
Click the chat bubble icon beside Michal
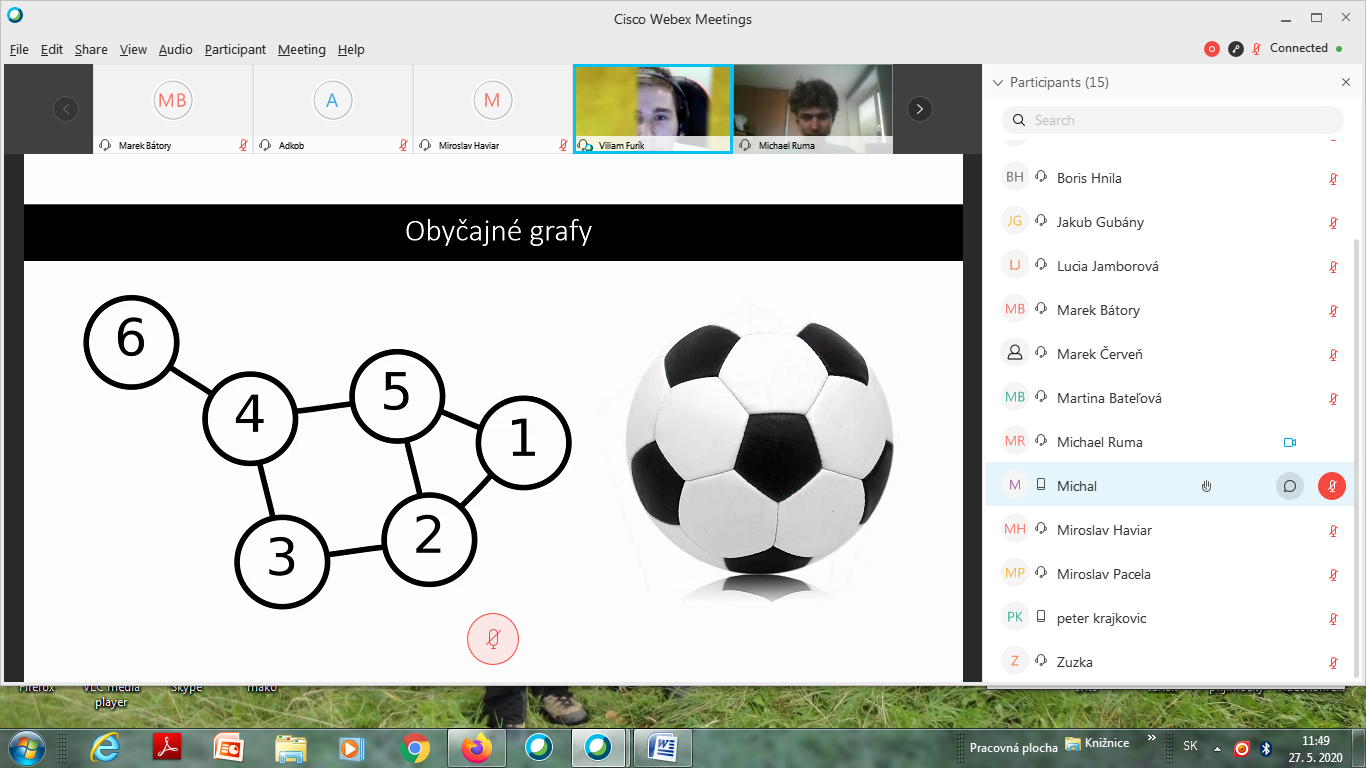(x=1290, y=486)
